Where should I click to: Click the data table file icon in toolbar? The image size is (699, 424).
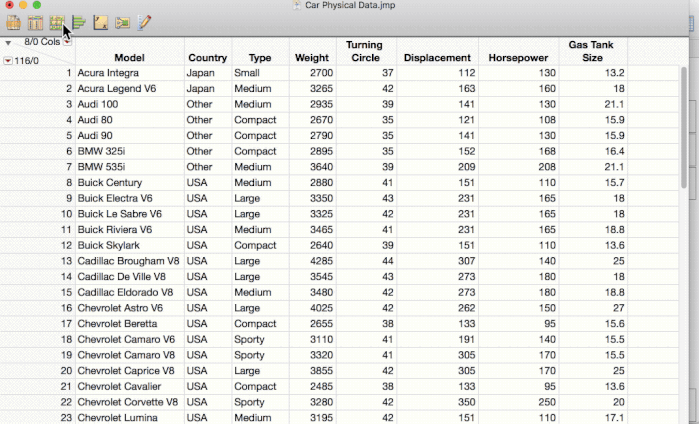pyautogui.click(x=13, y=22)
